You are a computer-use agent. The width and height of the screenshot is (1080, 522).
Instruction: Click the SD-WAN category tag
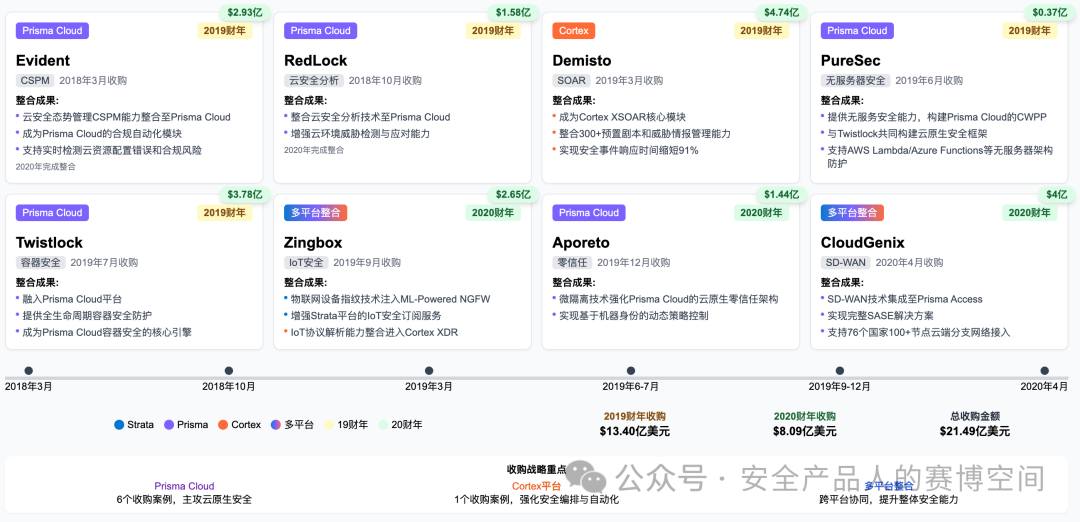[x=846, y=262]
